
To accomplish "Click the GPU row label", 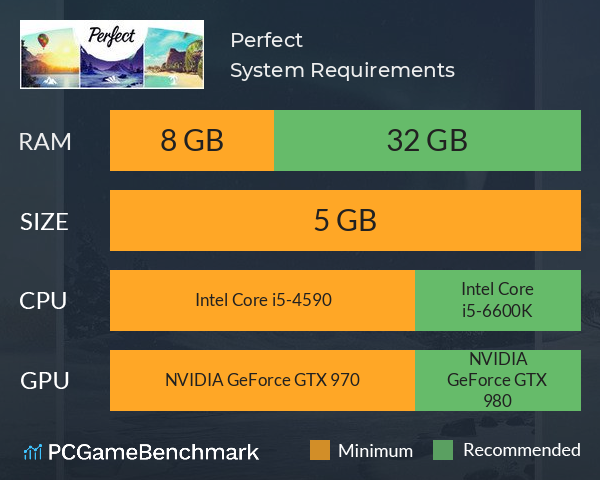I will [x=44, y=380].
